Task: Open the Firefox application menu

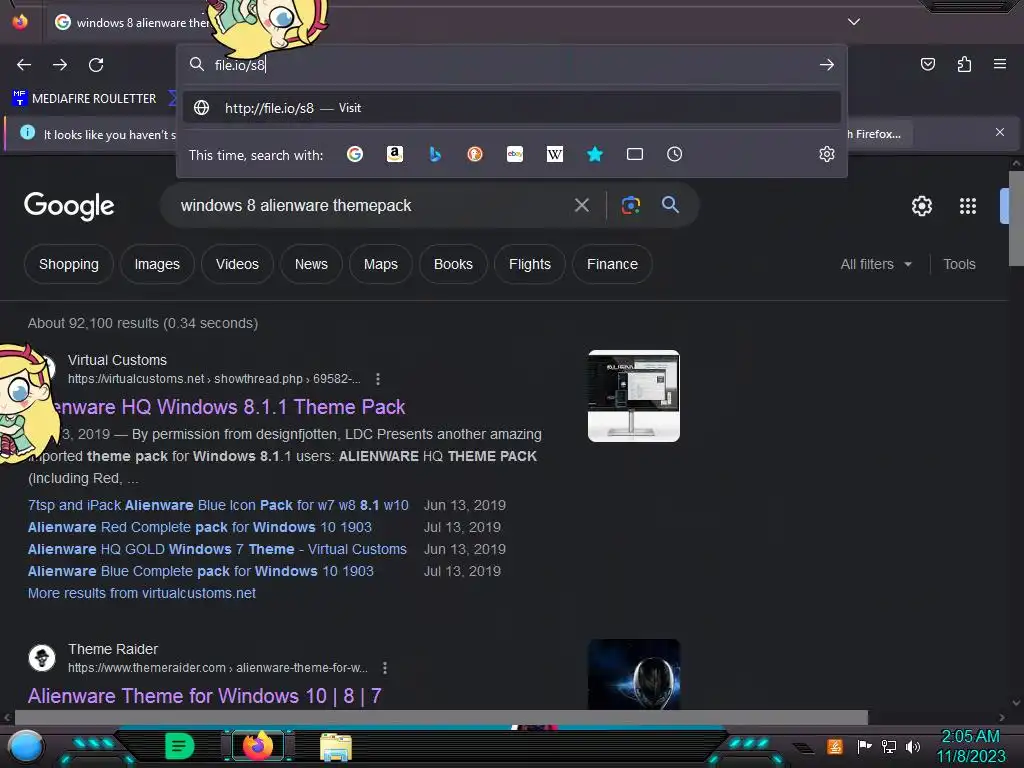Action: coord(1000,64)
